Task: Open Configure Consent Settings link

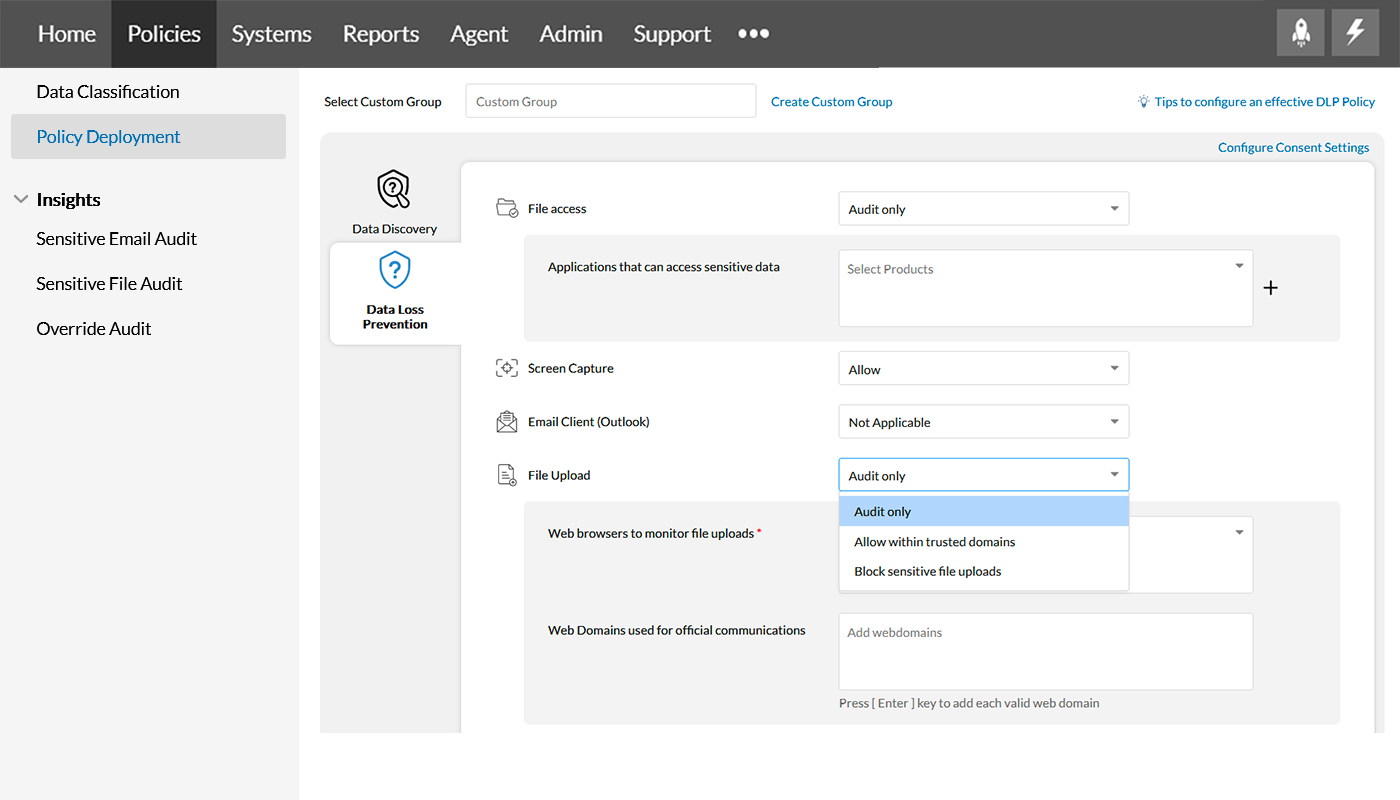Action: (1292, 148)
